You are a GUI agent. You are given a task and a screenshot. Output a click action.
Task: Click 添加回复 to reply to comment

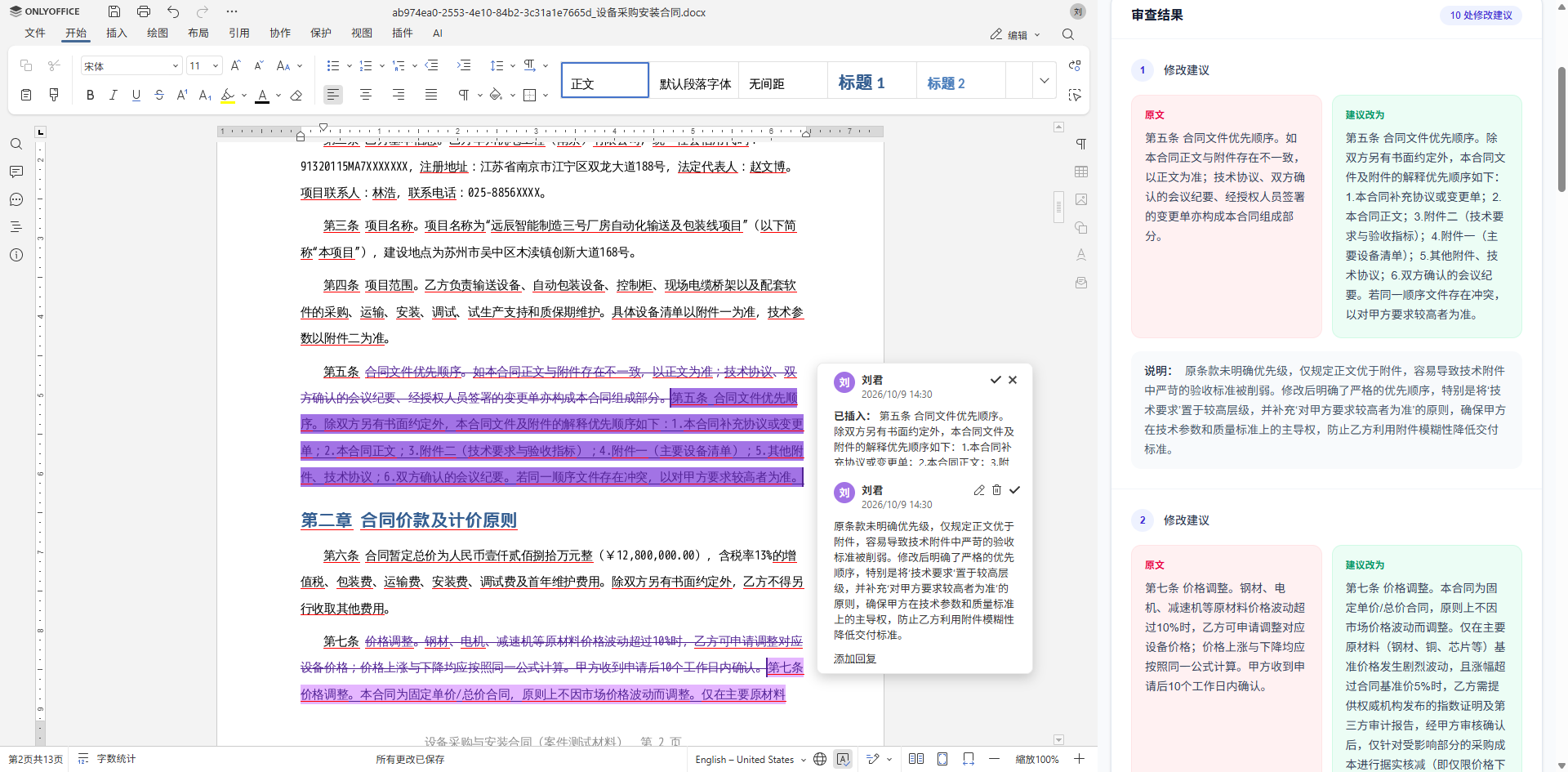tap(855, 659)
